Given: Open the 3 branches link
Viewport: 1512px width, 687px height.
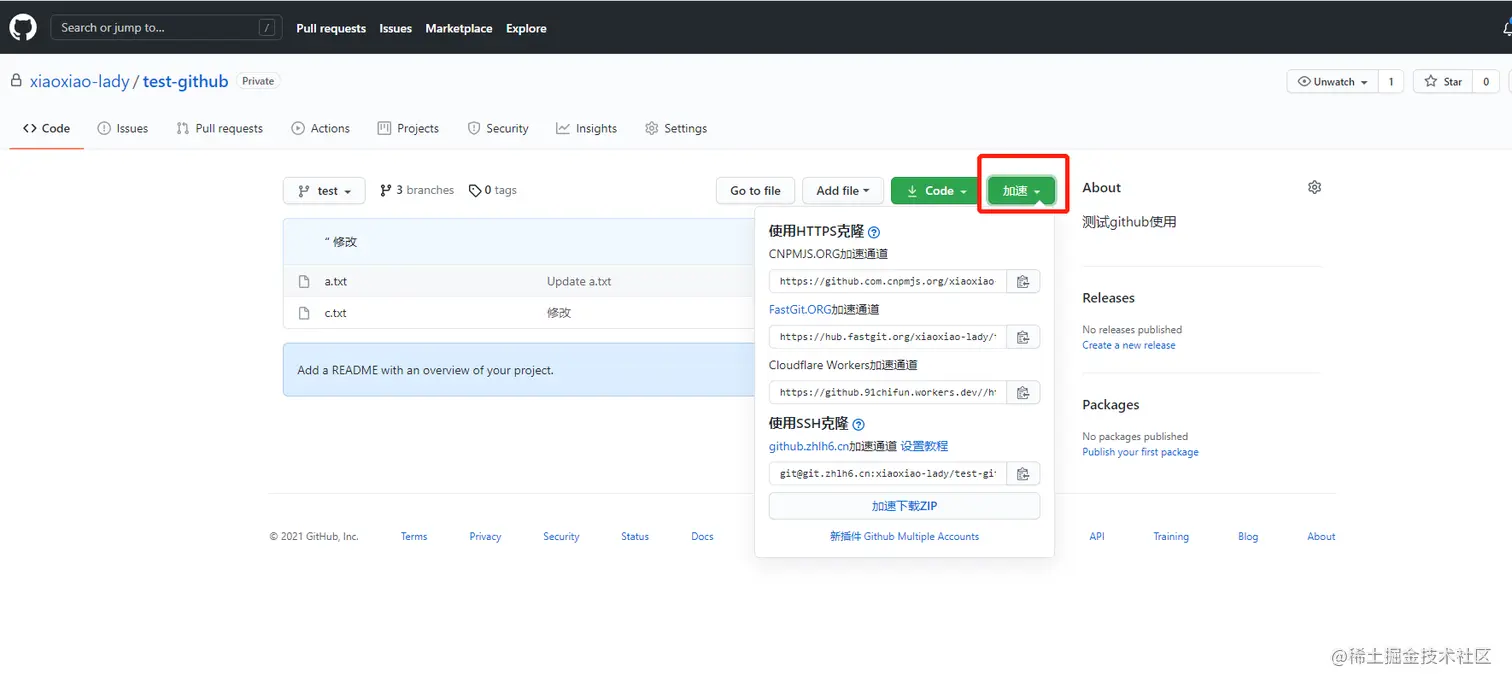Looking at the screenshot, I should click(x=417, y=190).
